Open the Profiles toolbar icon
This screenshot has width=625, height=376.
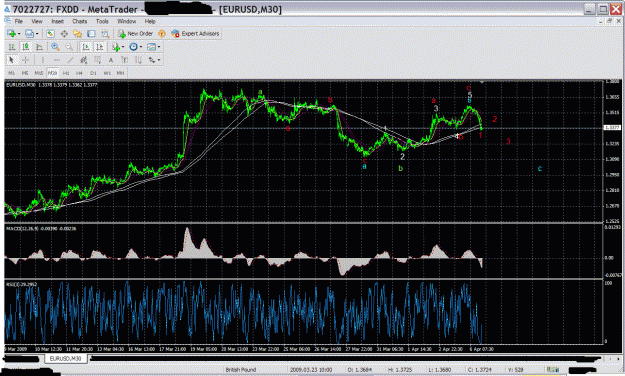pyautogui.click(x=29, y=34)
